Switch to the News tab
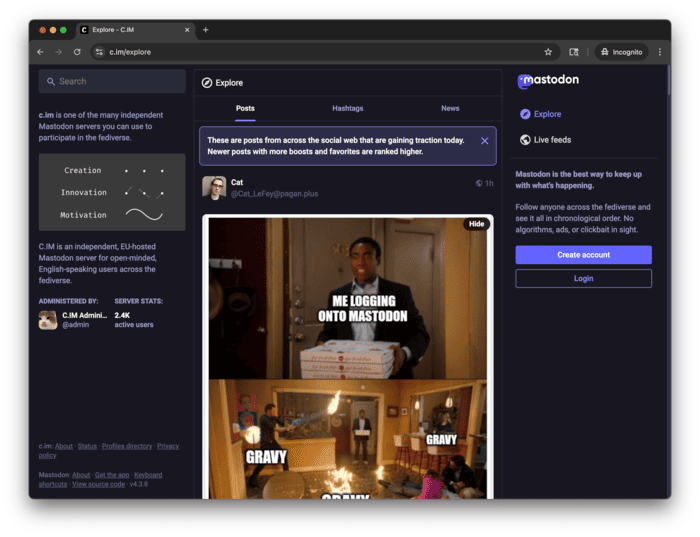This screenshot has height=537, width=700. [450, 108]
